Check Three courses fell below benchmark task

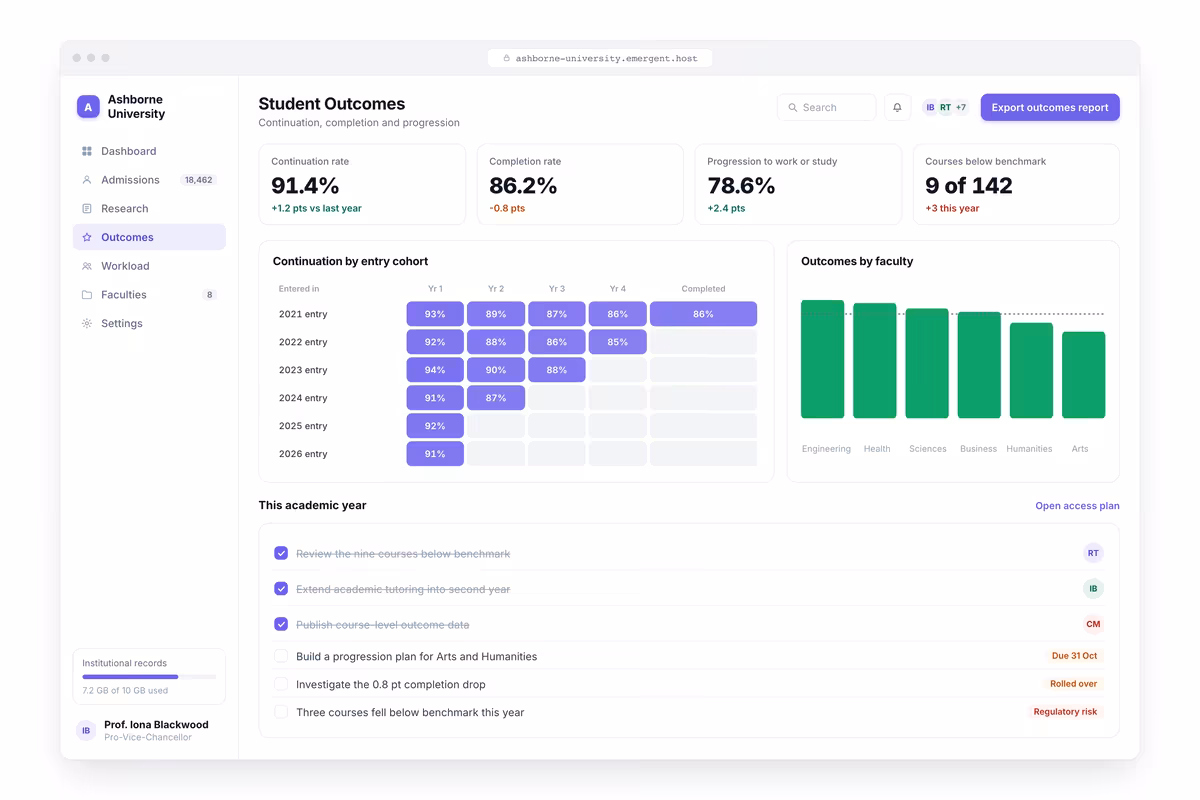tap(281, 712)
